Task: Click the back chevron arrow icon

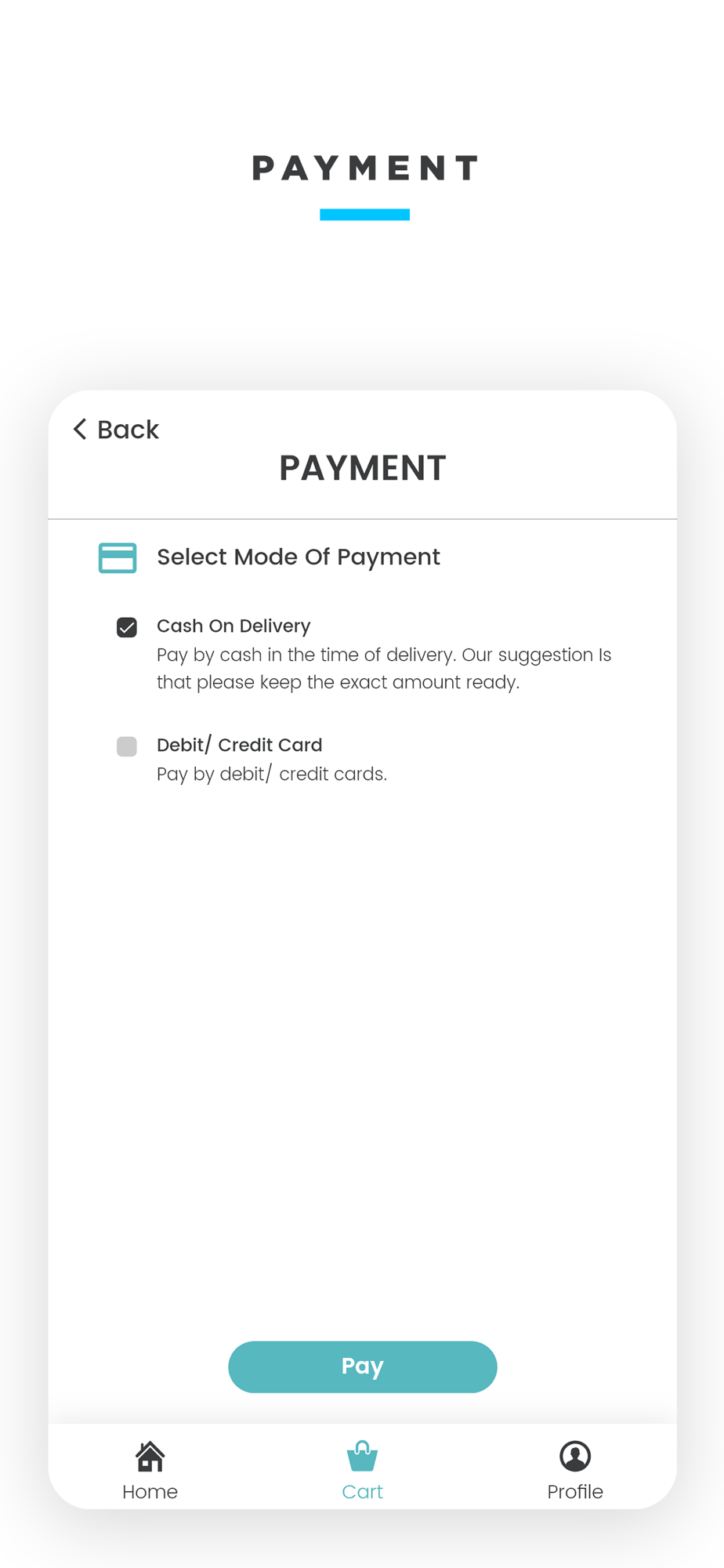Action: tap(80, 429)
